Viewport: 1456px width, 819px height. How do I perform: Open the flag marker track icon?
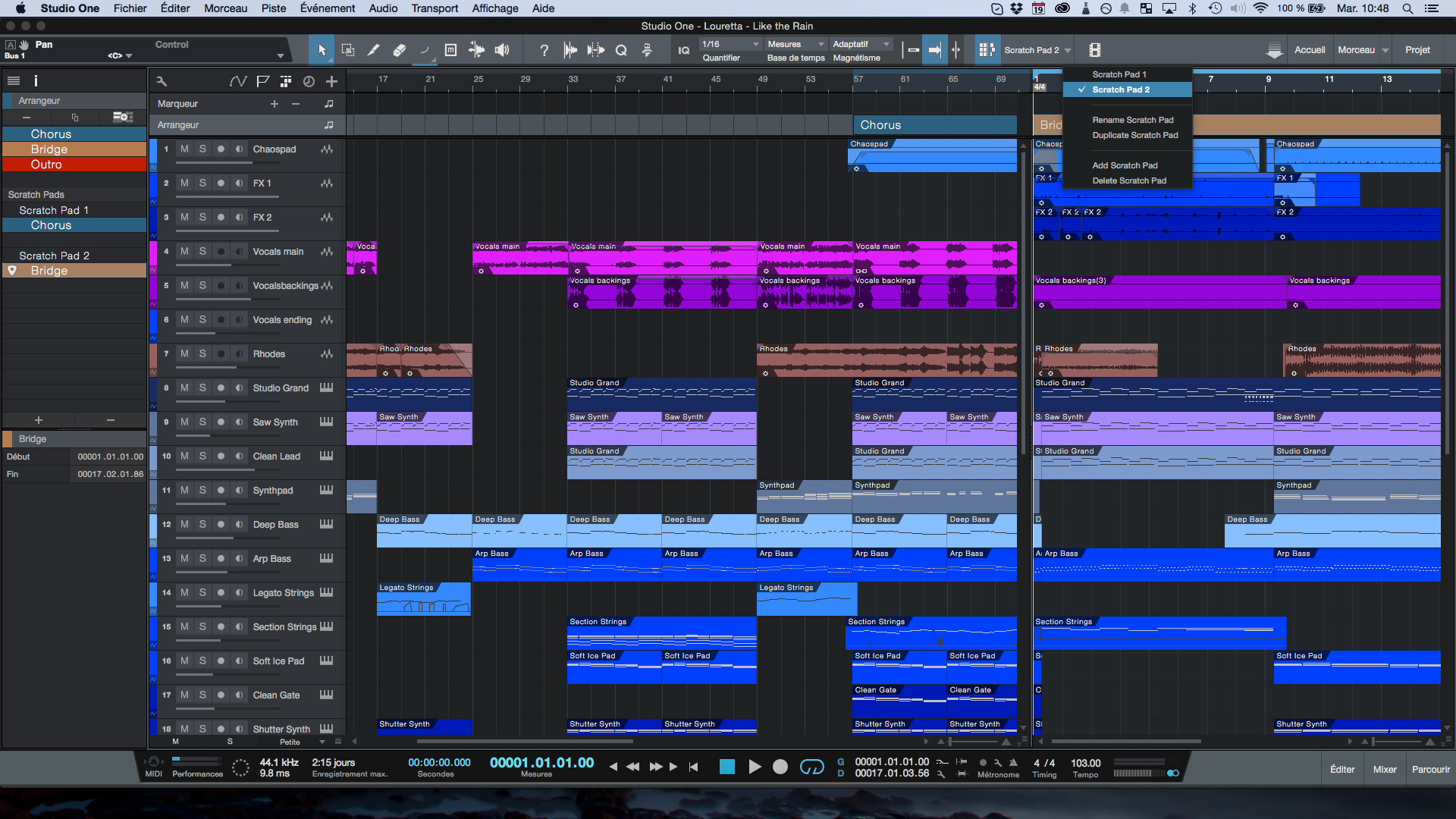[262, 81]
